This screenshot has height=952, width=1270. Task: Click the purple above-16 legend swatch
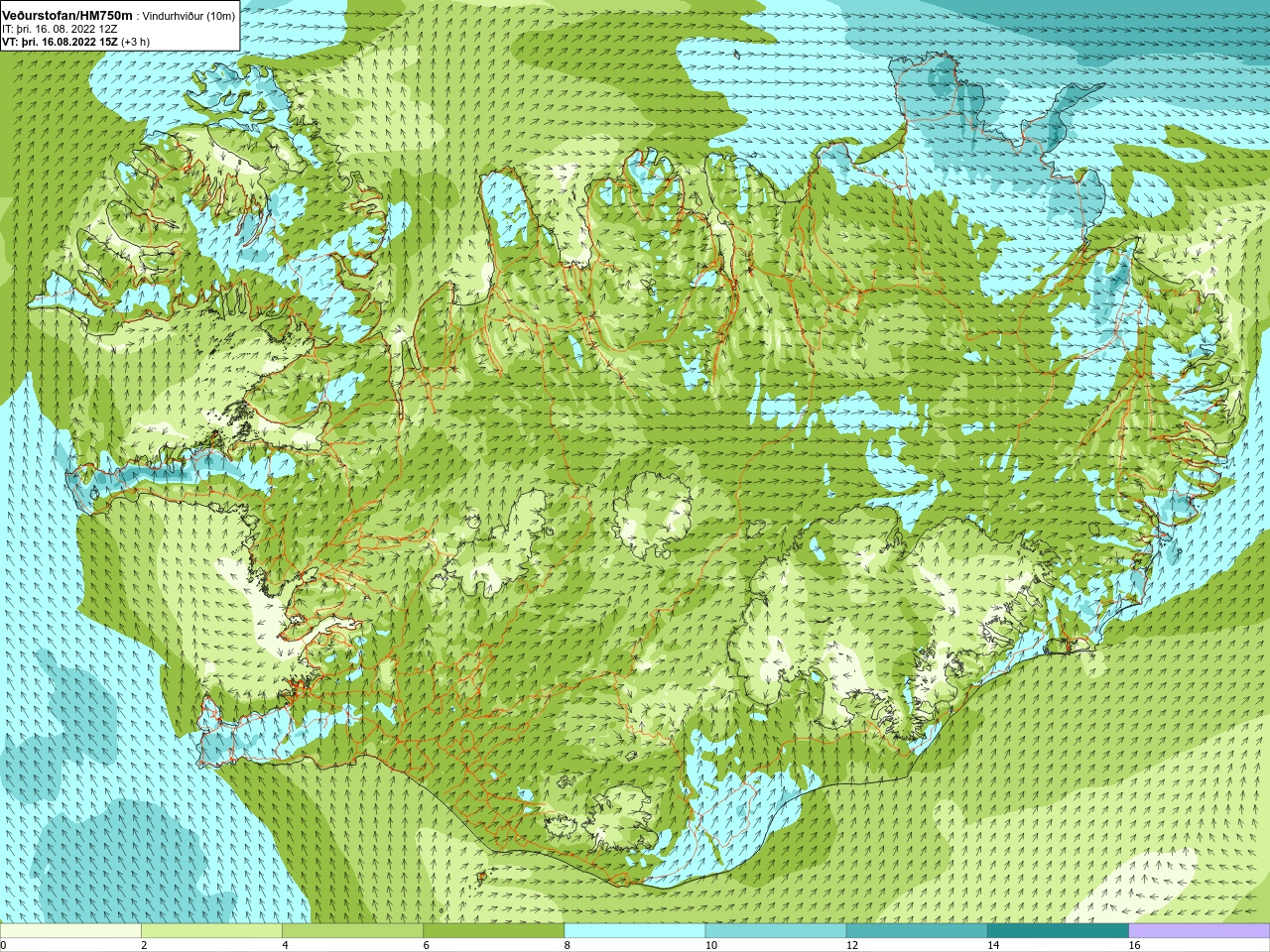1200,931
